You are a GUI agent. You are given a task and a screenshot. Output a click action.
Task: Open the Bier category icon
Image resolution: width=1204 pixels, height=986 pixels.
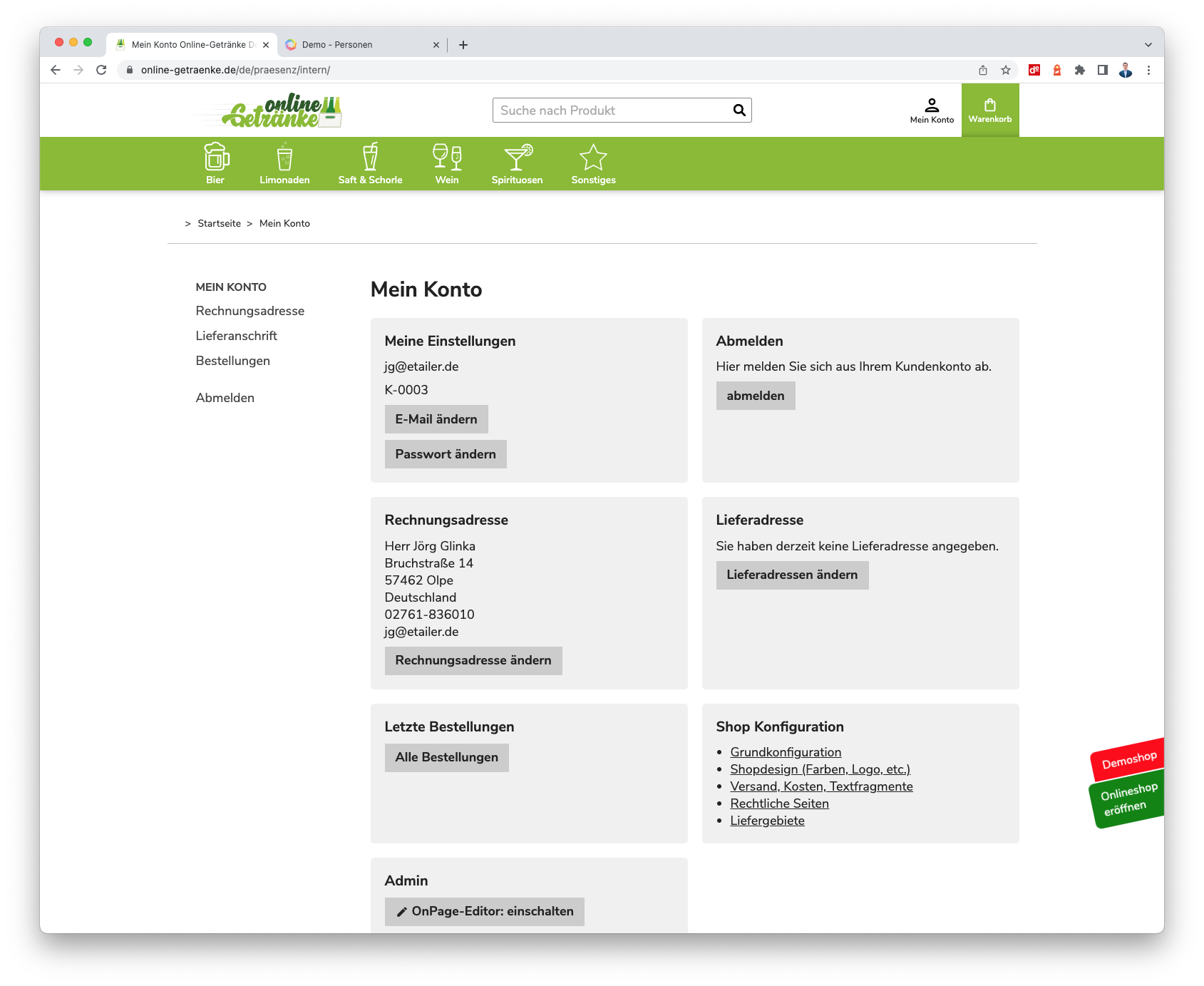215,158
